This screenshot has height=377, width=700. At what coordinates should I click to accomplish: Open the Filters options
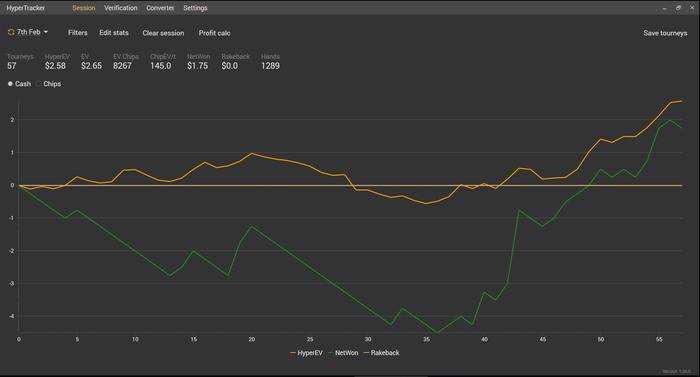[x=78, y=33]
